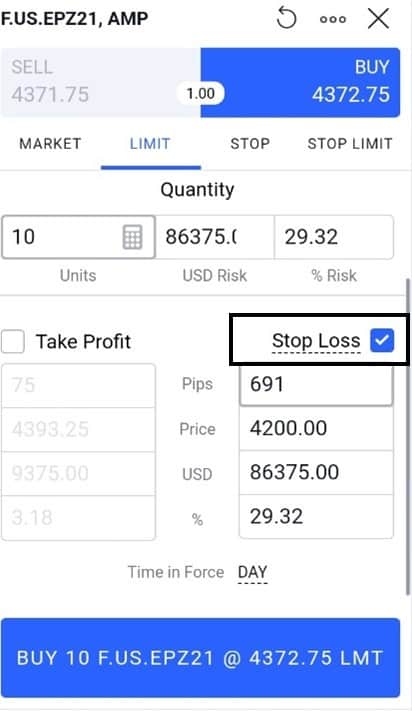Click the SELL 4371.75 button
This screenshot has width=412, height=711.
101,83
